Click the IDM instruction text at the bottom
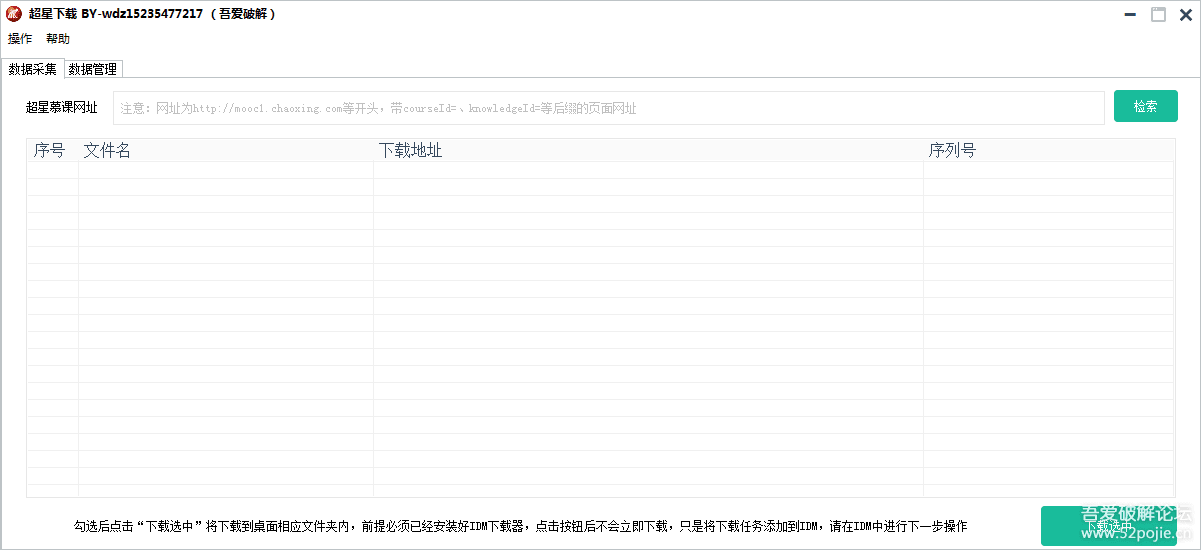Viewport: 1201px width, 550px height. coord(520,526)
